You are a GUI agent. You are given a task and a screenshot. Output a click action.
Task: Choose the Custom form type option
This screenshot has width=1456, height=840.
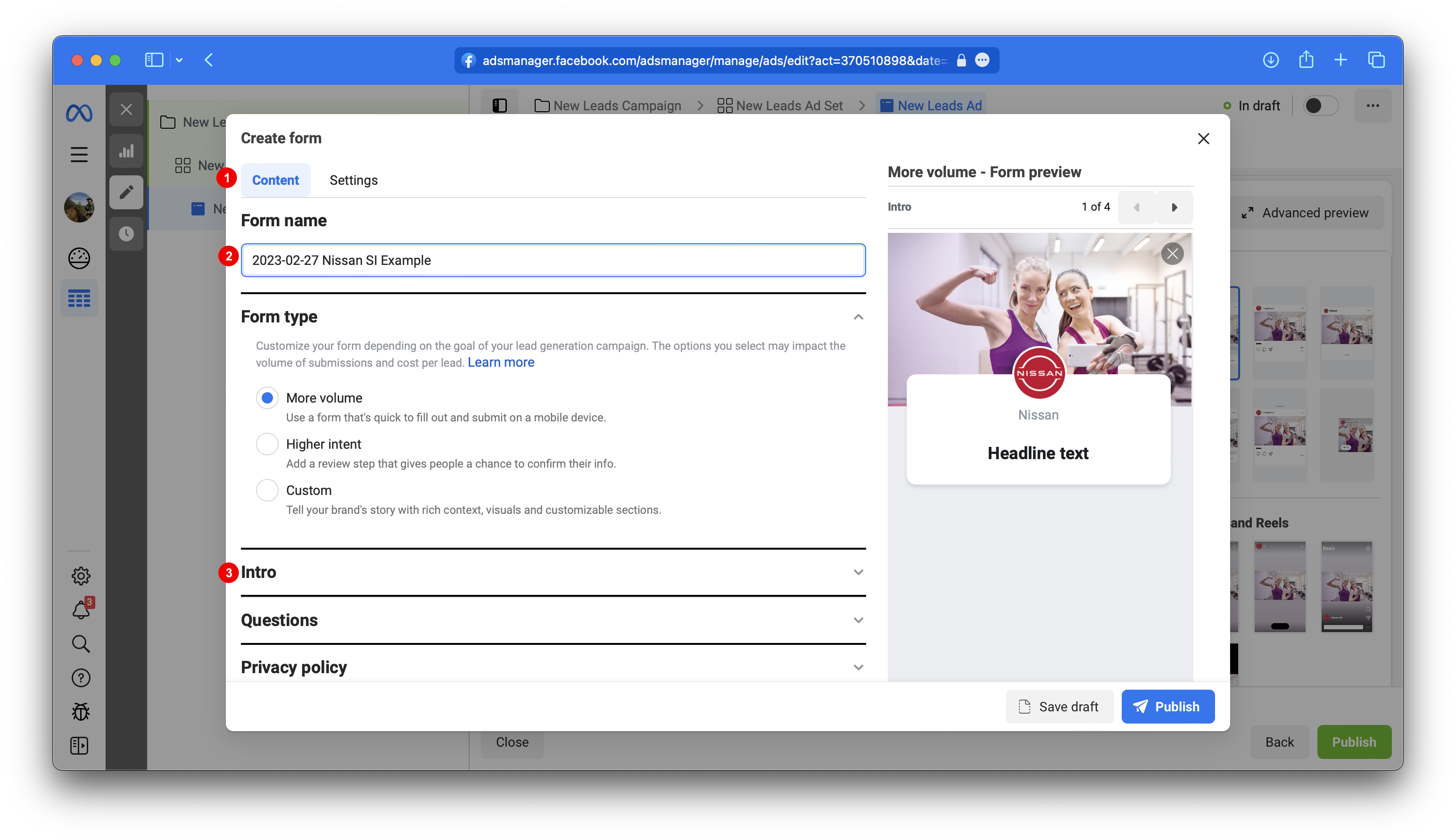267,490
